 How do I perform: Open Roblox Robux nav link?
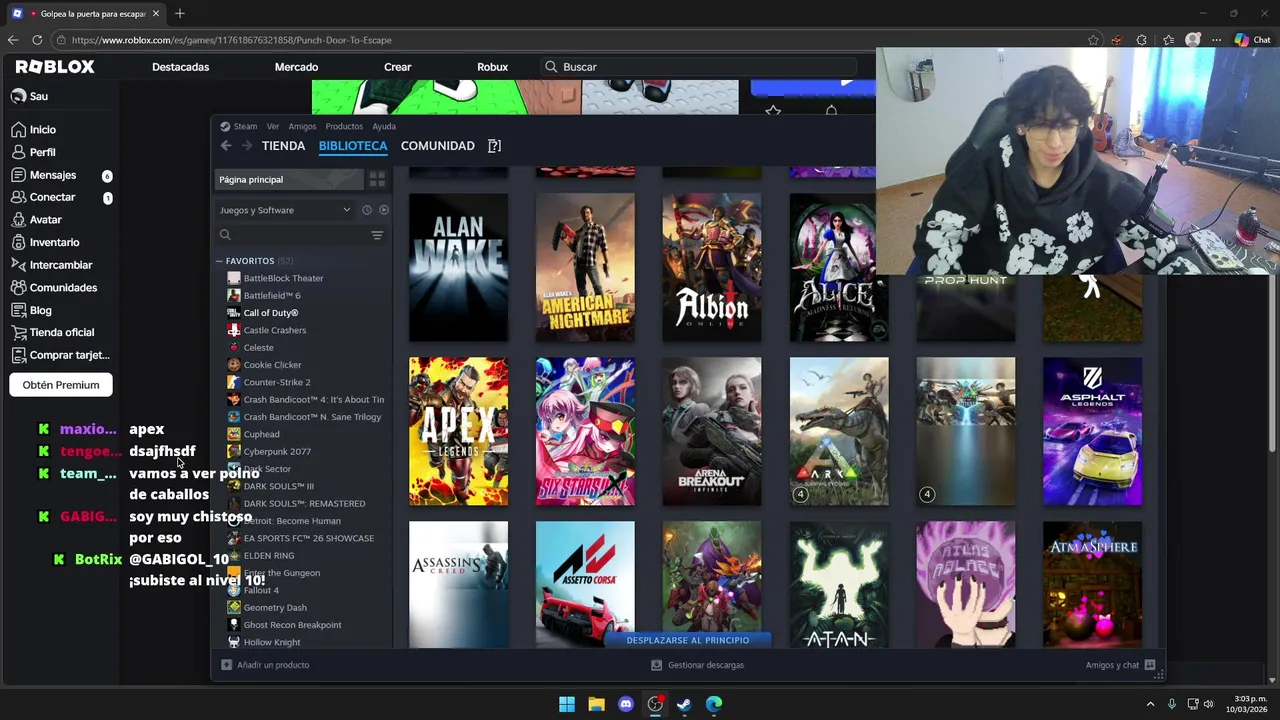point(493,67)
